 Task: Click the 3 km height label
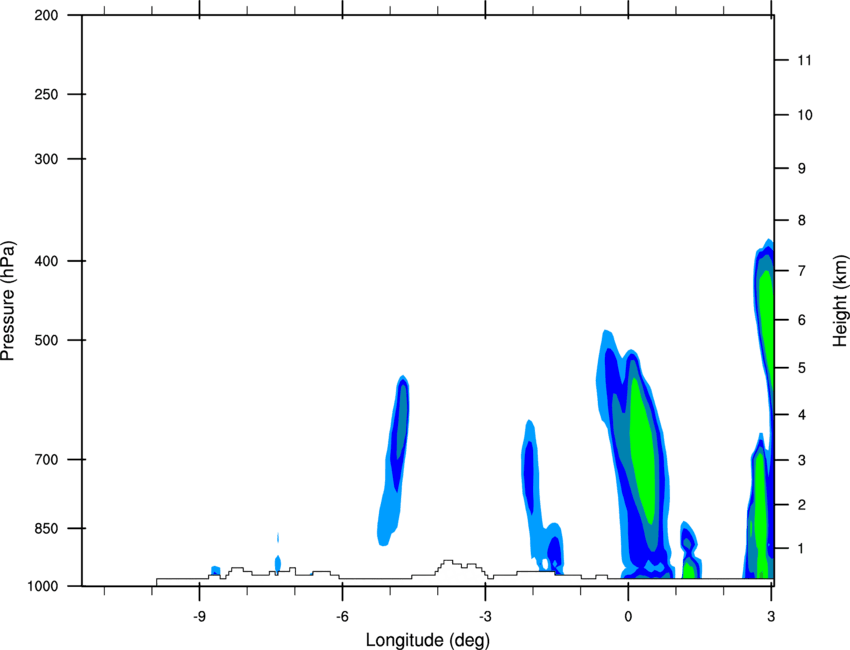(802, 460)
